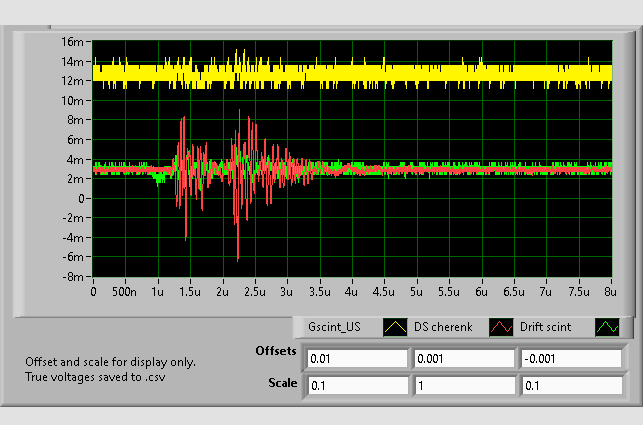The height and width of the screenshot is (425, 643).
Task: Click the Gscint_US offset field showing 0.01
Action: [357, 359]
